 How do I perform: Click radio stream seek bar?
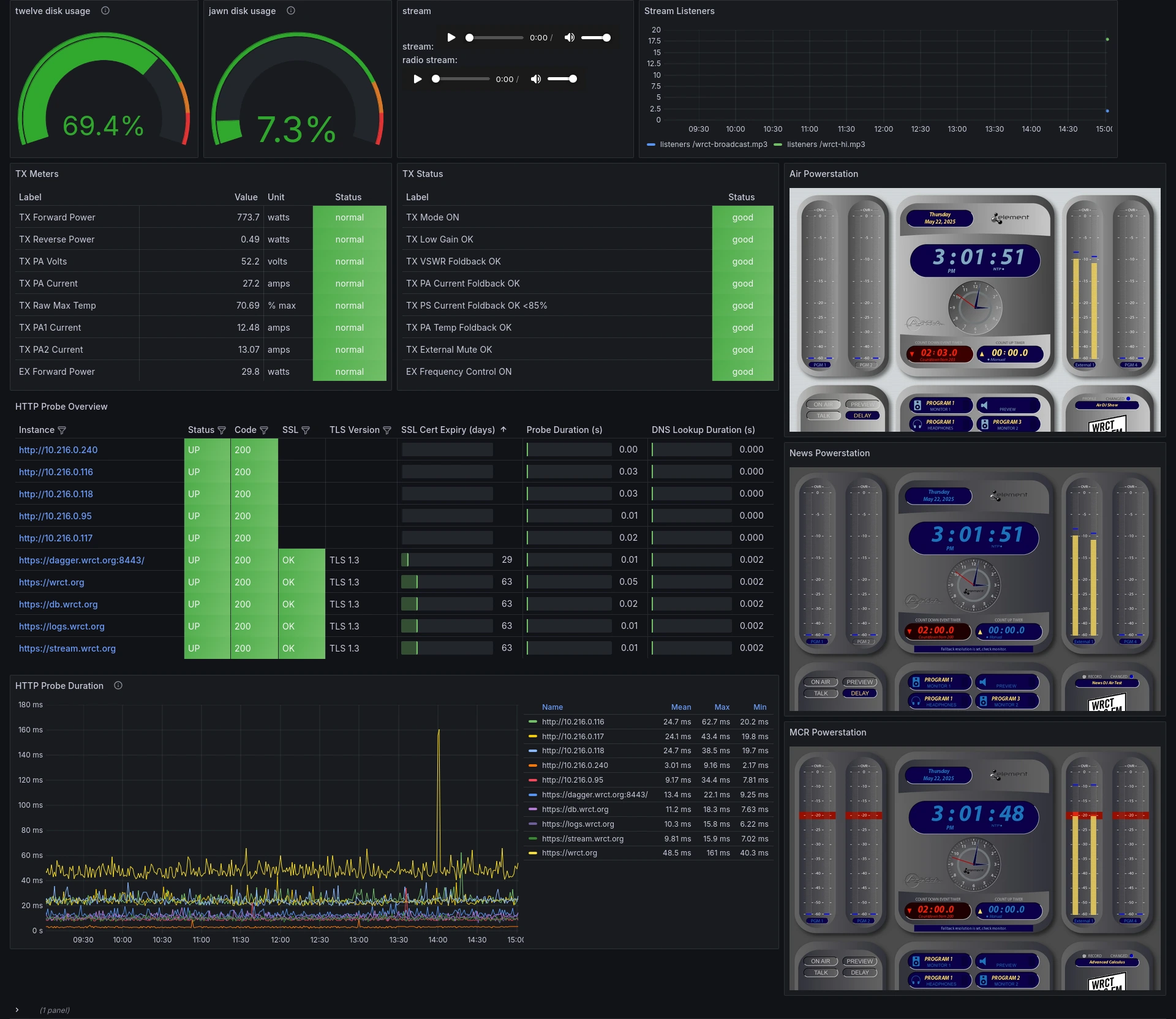pos(461,79)
